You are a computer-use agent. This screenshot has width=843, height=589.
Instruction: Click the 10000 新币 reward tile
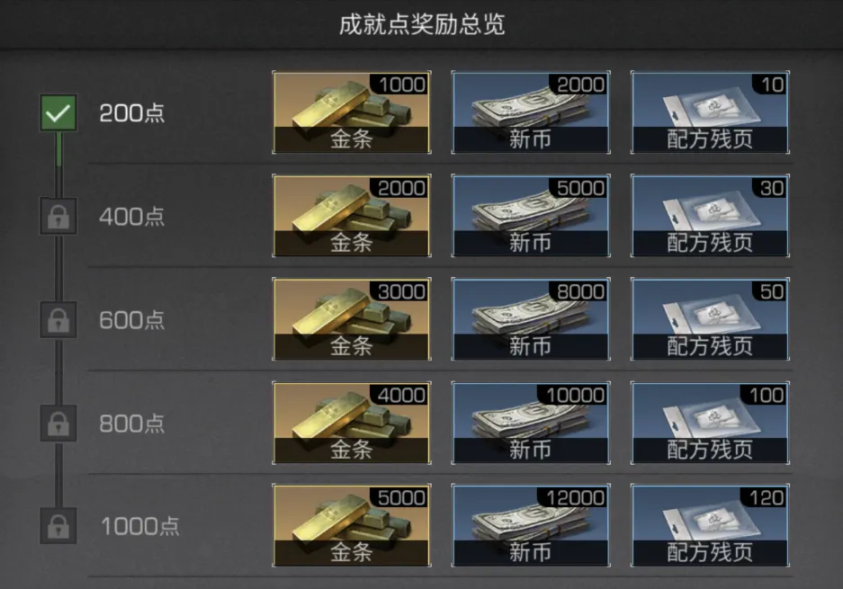pos(531,423)
